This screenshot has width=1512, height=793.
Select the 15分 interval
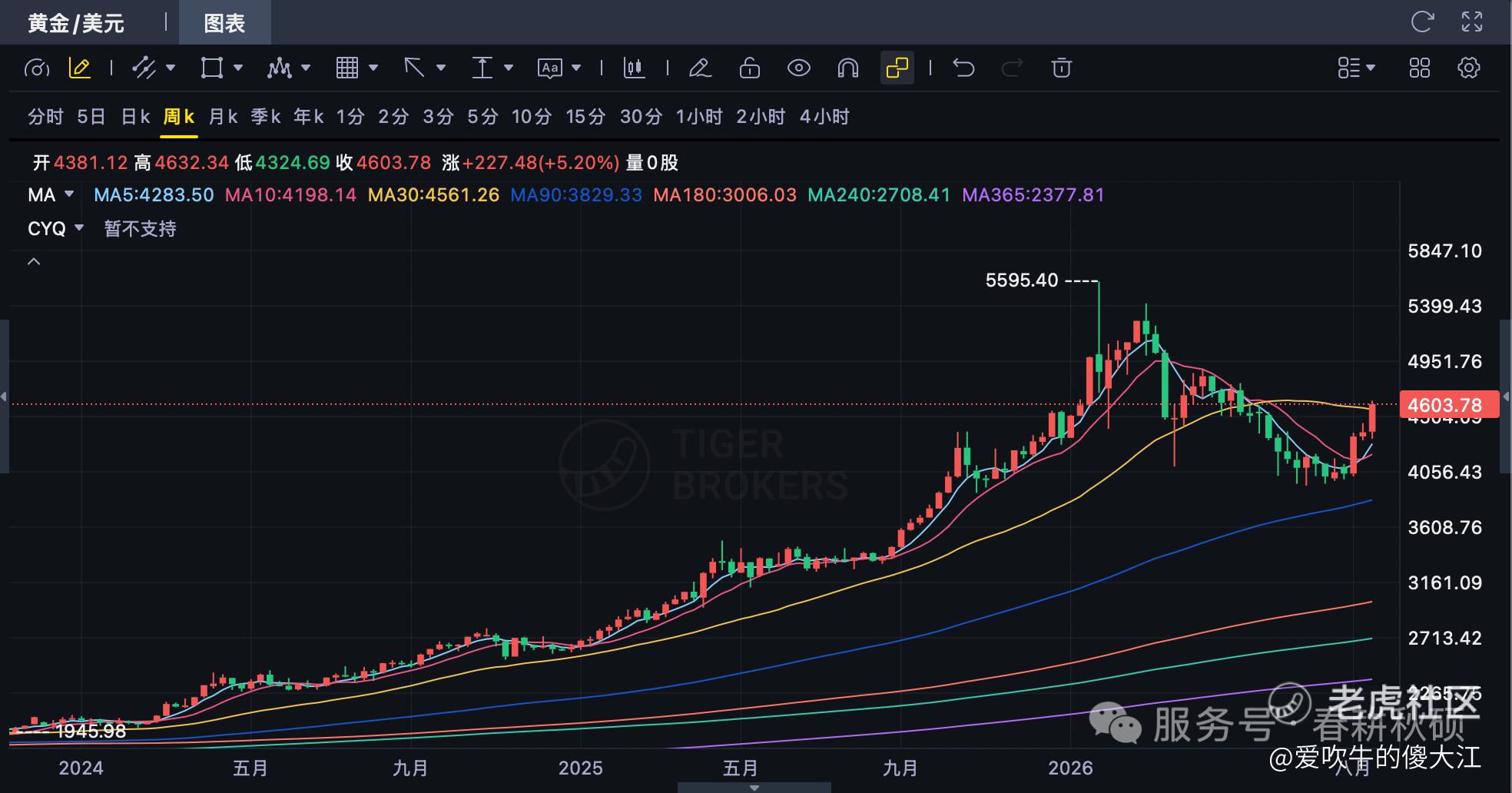pos(585,117)
